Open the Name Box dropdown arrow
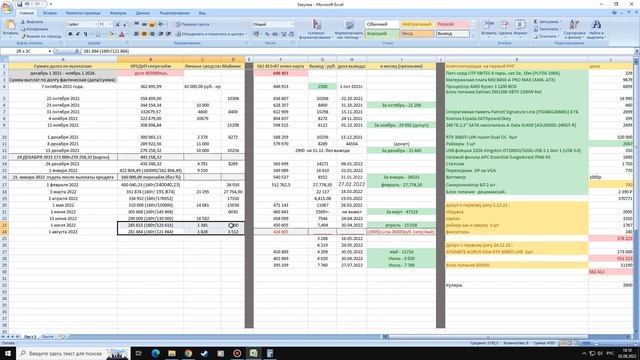 tap(49, 51)
